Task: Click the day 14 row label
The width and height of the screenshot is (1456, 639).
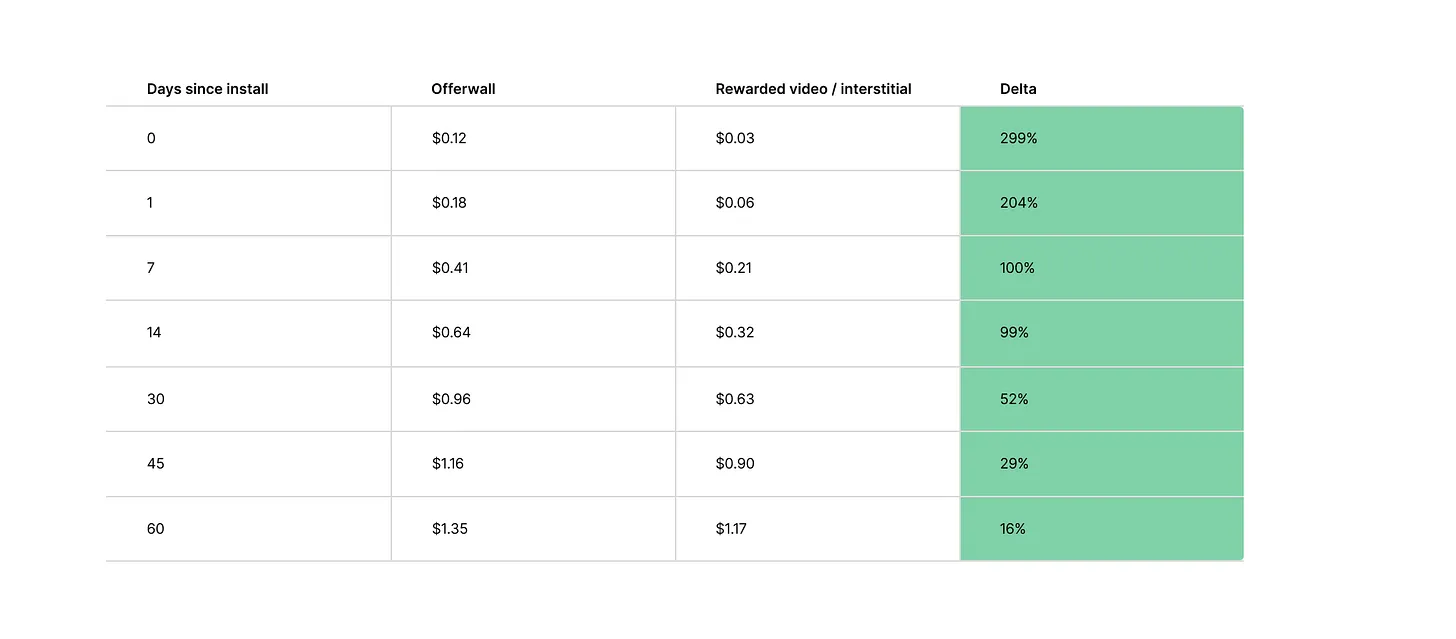Action: click(154, 333)
